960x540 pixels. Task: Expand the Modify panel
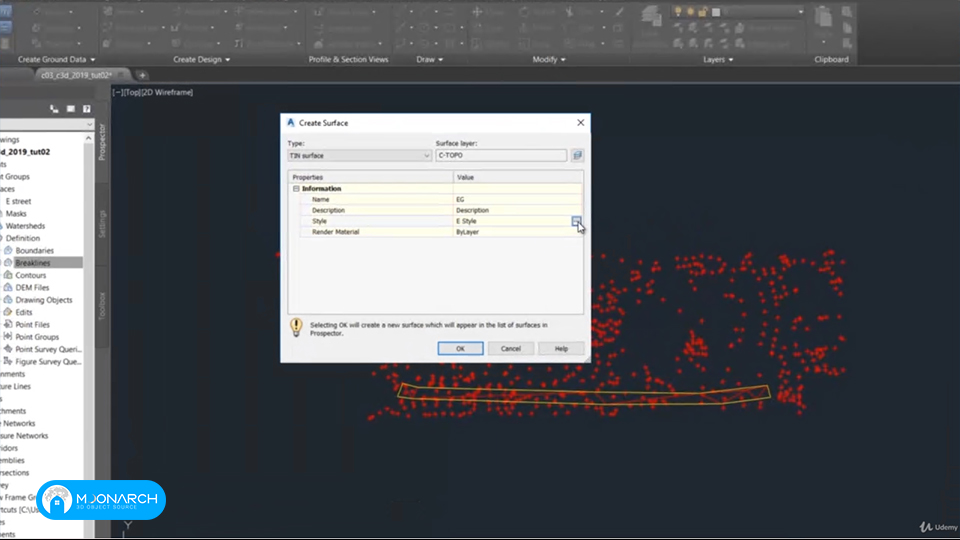point(549,59)
